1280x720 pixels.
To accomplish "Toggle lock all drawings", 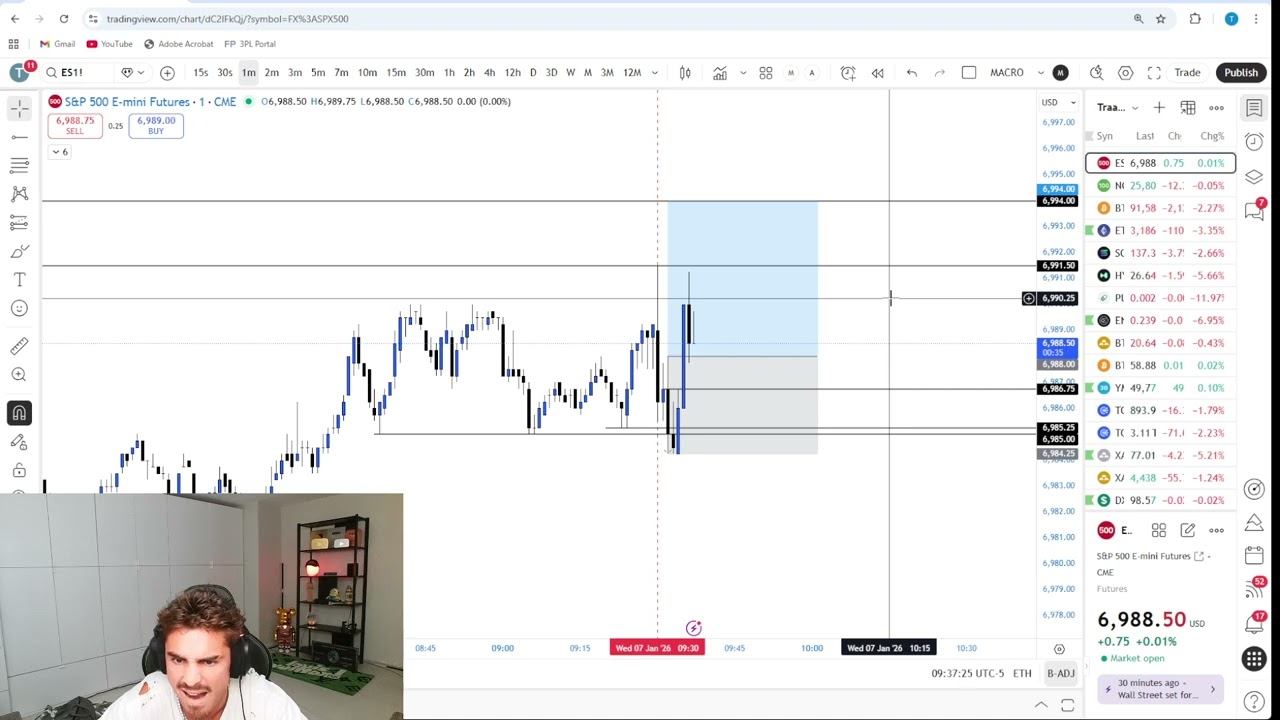I will point(19,470).
